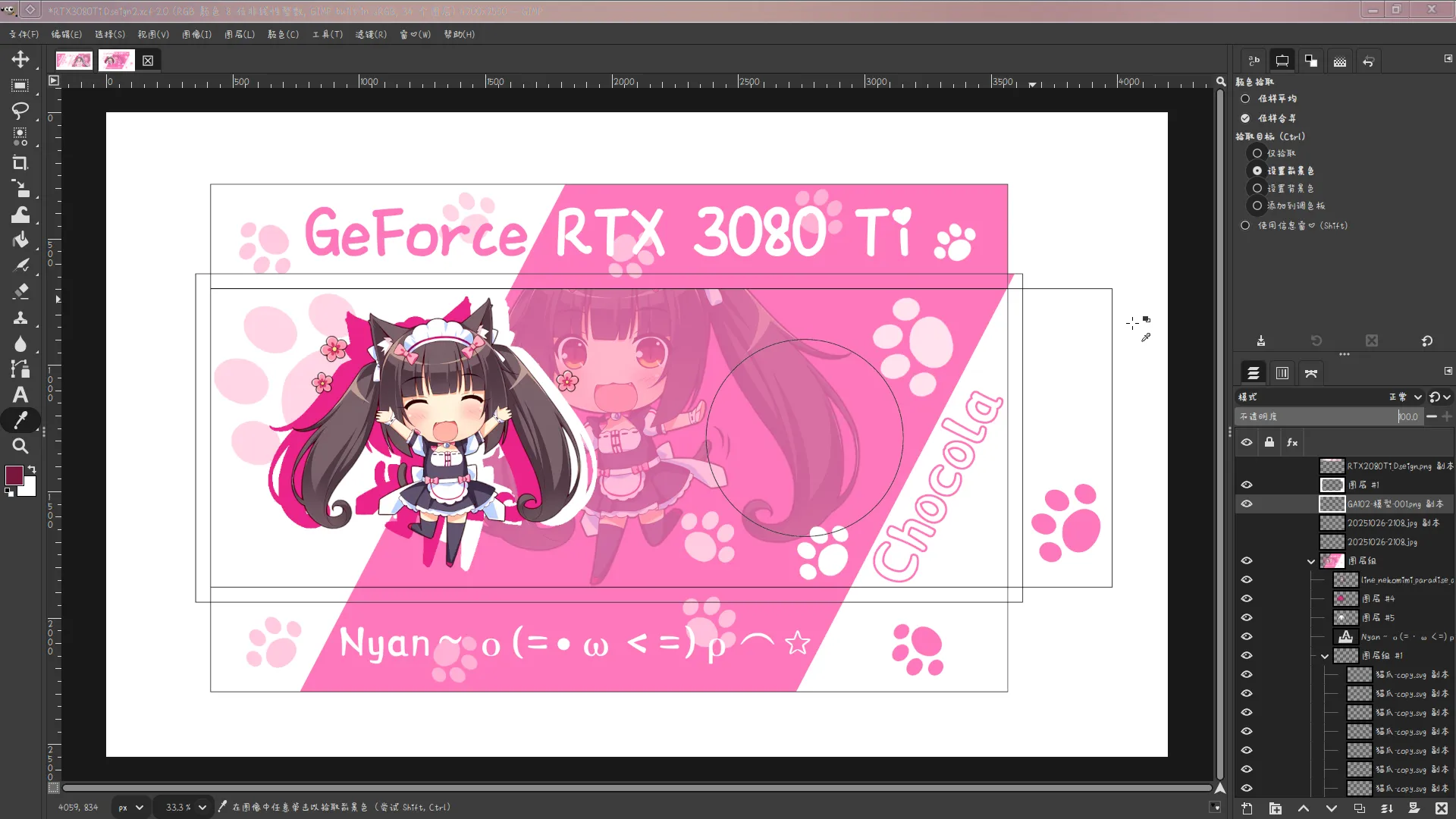Open the layer mode group switcher dropdown

click(x=1439, y=397)
